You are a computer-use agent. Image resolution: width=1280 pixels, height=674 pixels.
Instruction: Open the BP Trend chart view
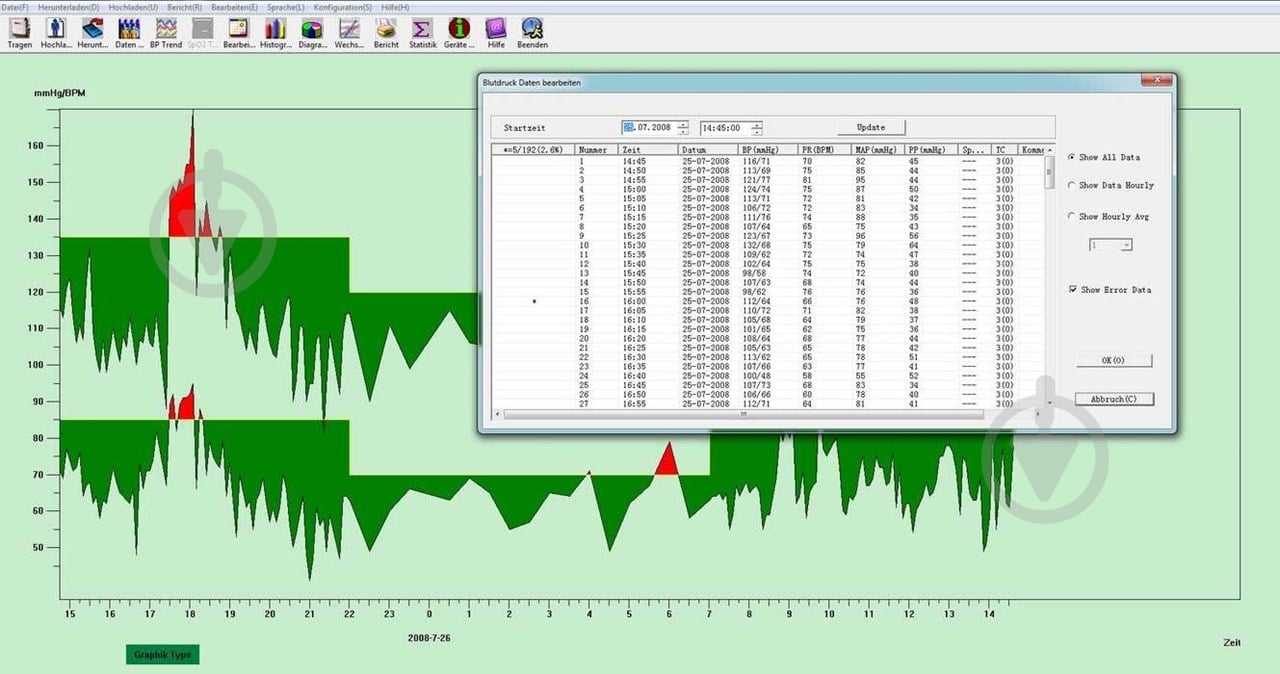pyautogui.click(x=166, y=30)
